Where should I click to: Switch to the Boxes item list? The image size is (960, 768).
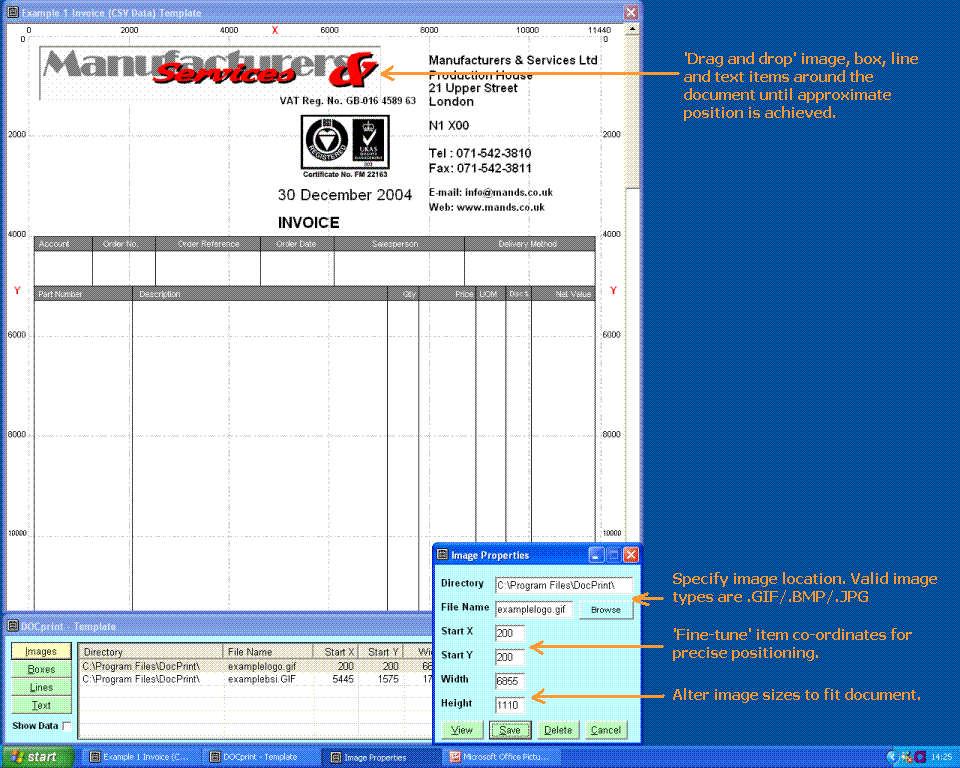pos(41,670)
